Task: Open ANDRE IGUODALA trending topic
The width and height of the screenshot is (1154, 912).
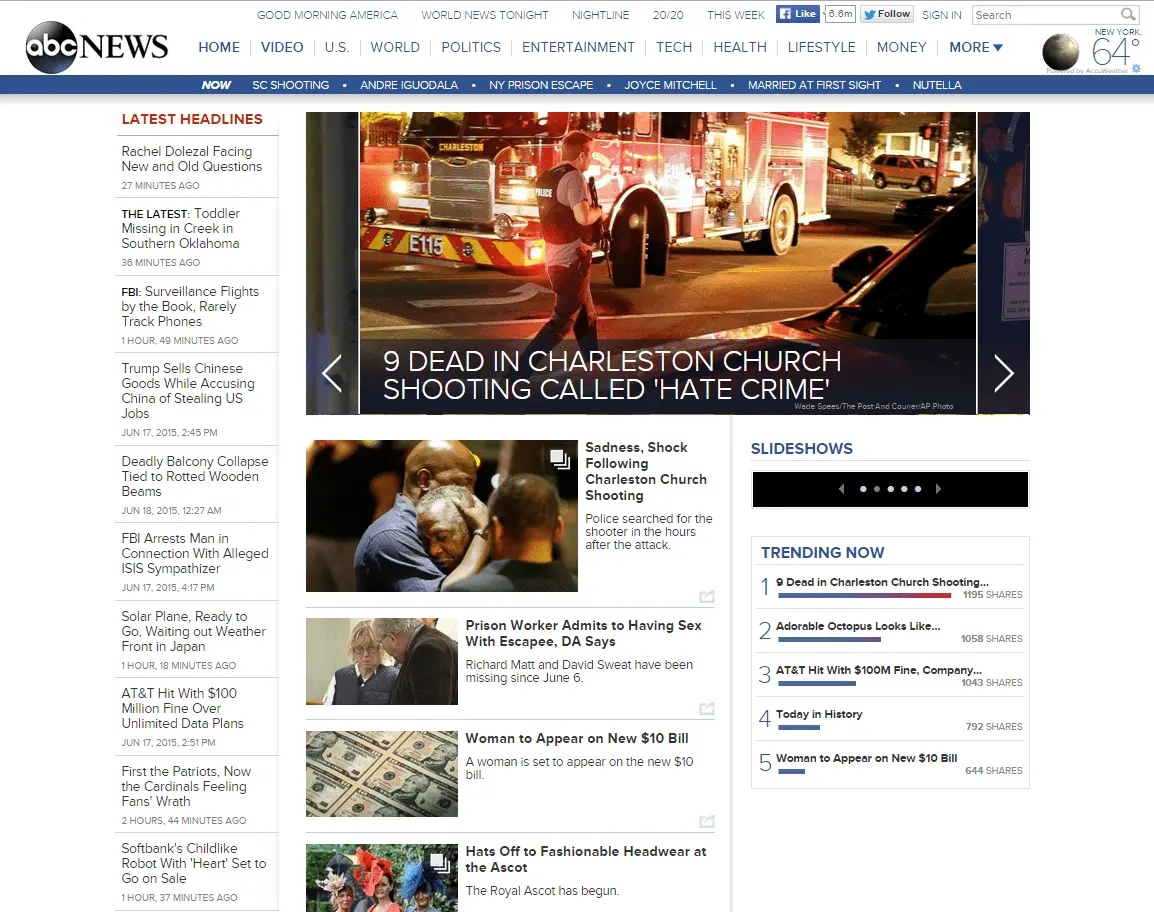Action: point(408,85)
